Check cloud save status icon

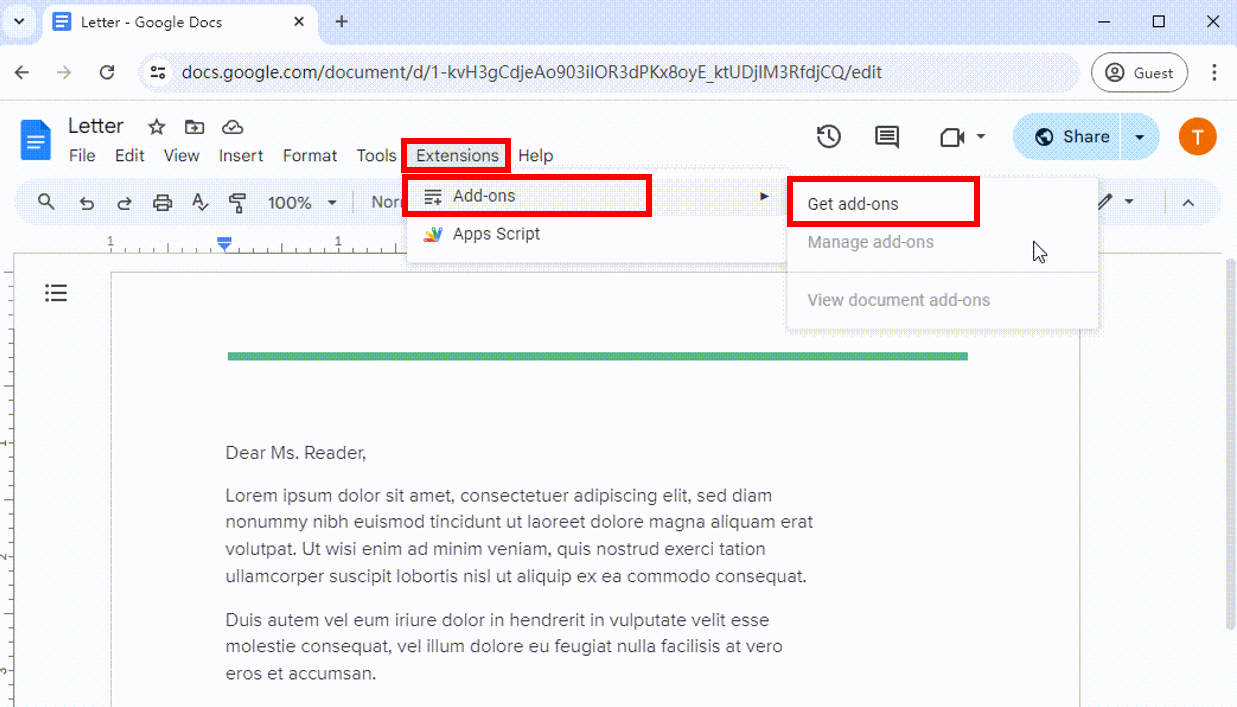click(x=233, y=127)
